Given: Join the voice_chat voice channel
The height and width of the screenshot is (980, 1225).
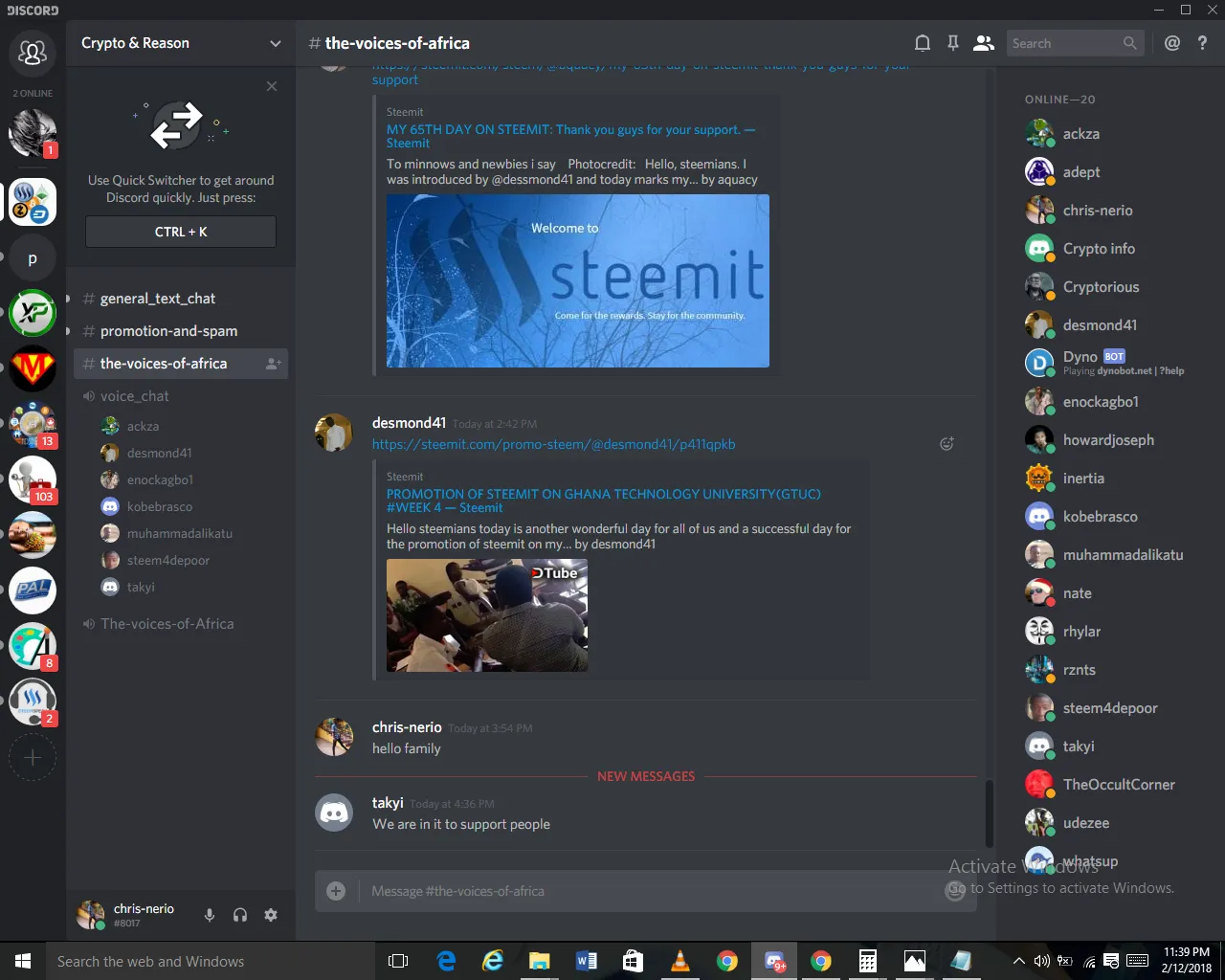Looking at the screenshot, I should [181, 396].
